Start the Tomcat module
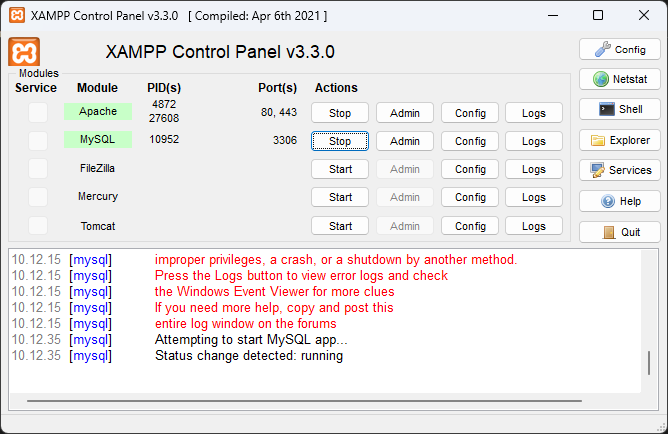This screenshot has height=434, width=668. 340,226
